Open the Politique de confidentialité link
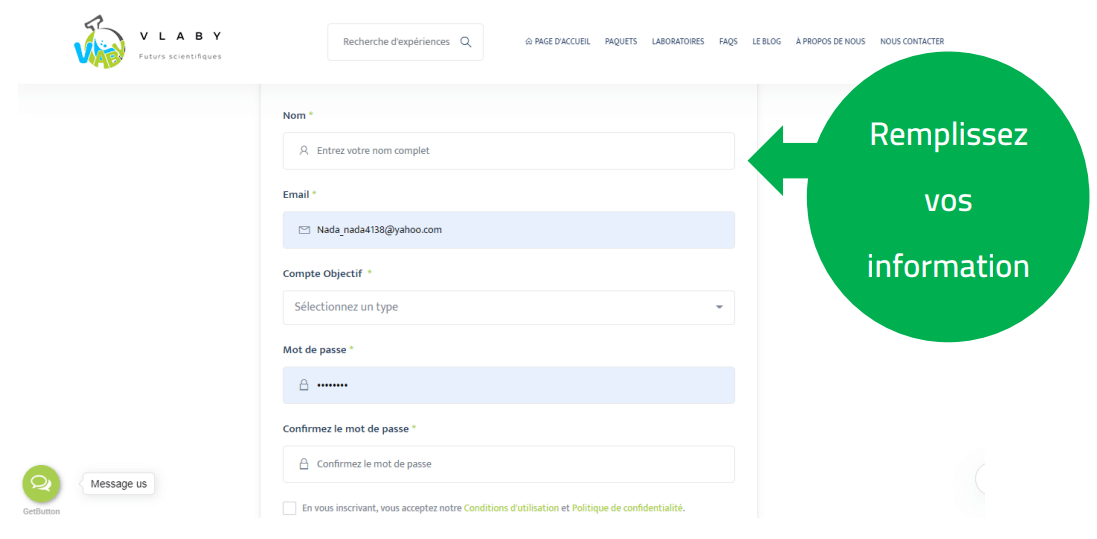This screenshot has width=1097, height=539. (x=627, y=508)
